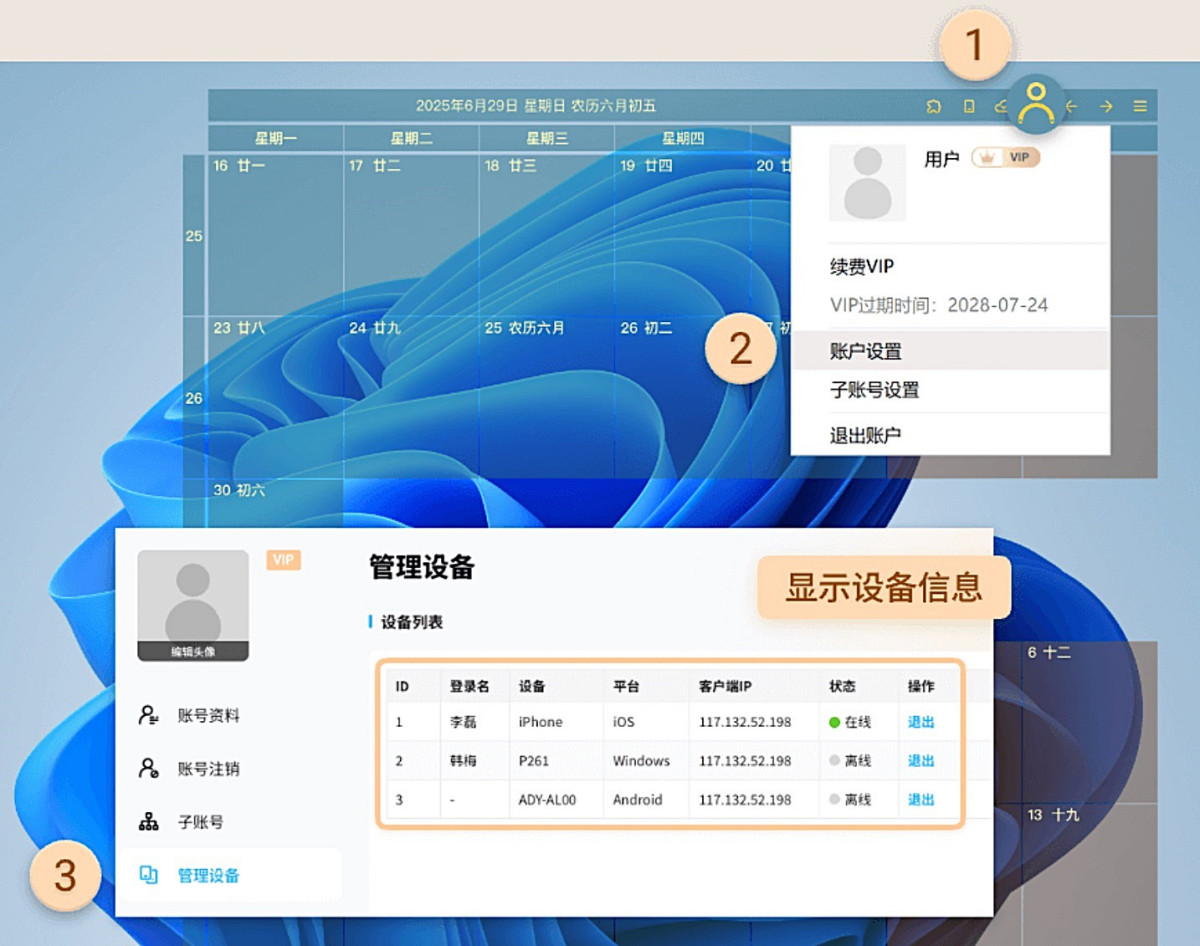Click the 编辑头像 avatar edit button
1200x946 pixels.
192,650
